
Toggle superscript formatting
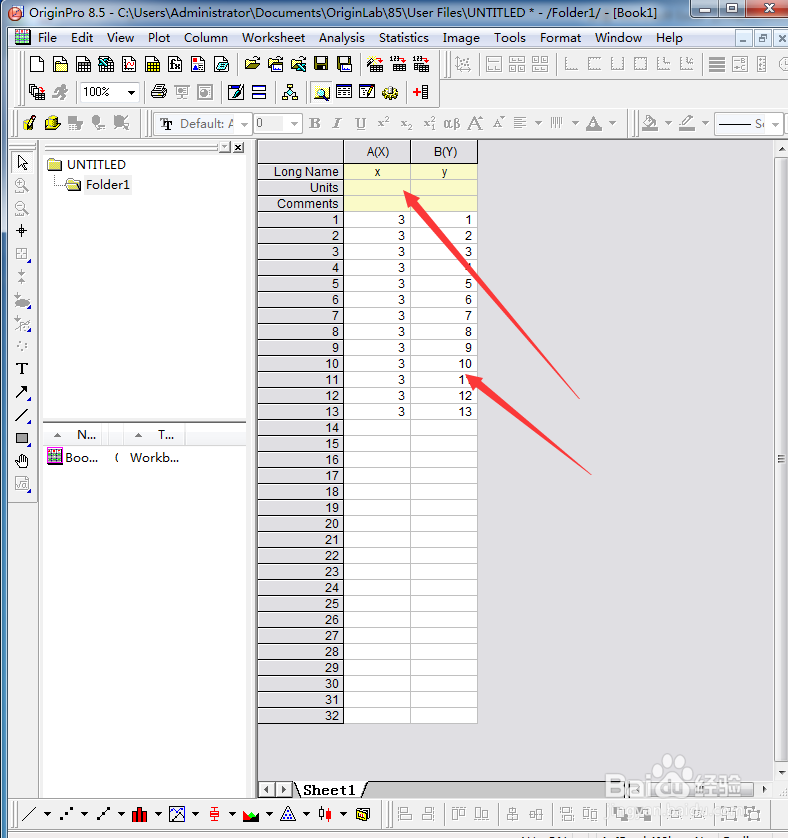click(383, 123)
